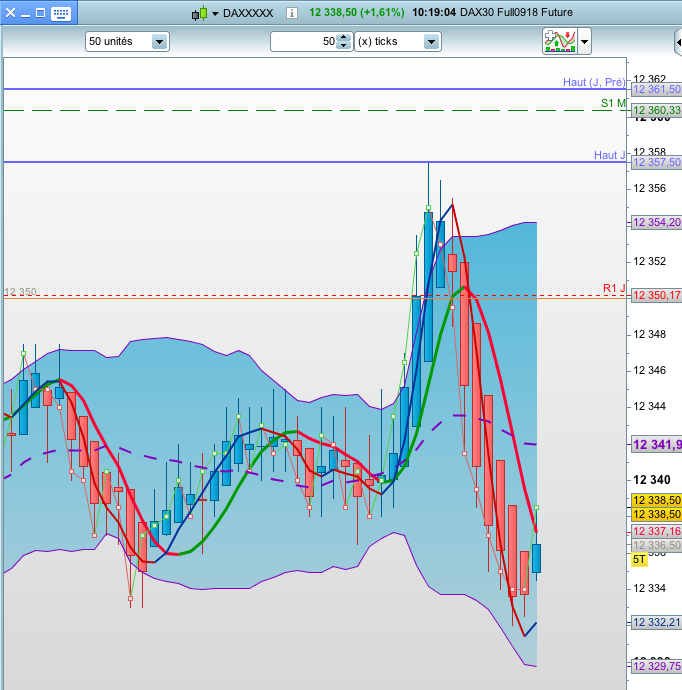The height and width of the screenshot is (690, 682).
Task: Decrease tick value with down stepper arrow
Action: [x=344, y=46]
